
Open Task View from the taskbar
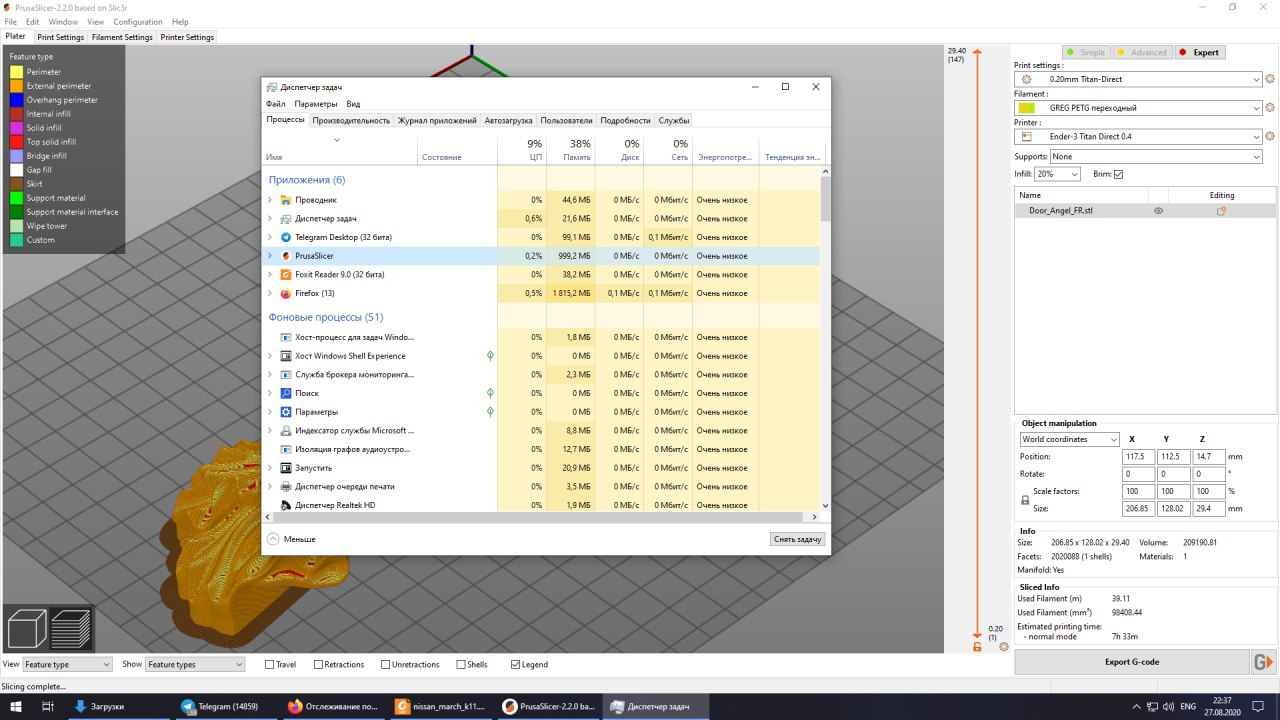pyautogui.click(x=48, y=706)
